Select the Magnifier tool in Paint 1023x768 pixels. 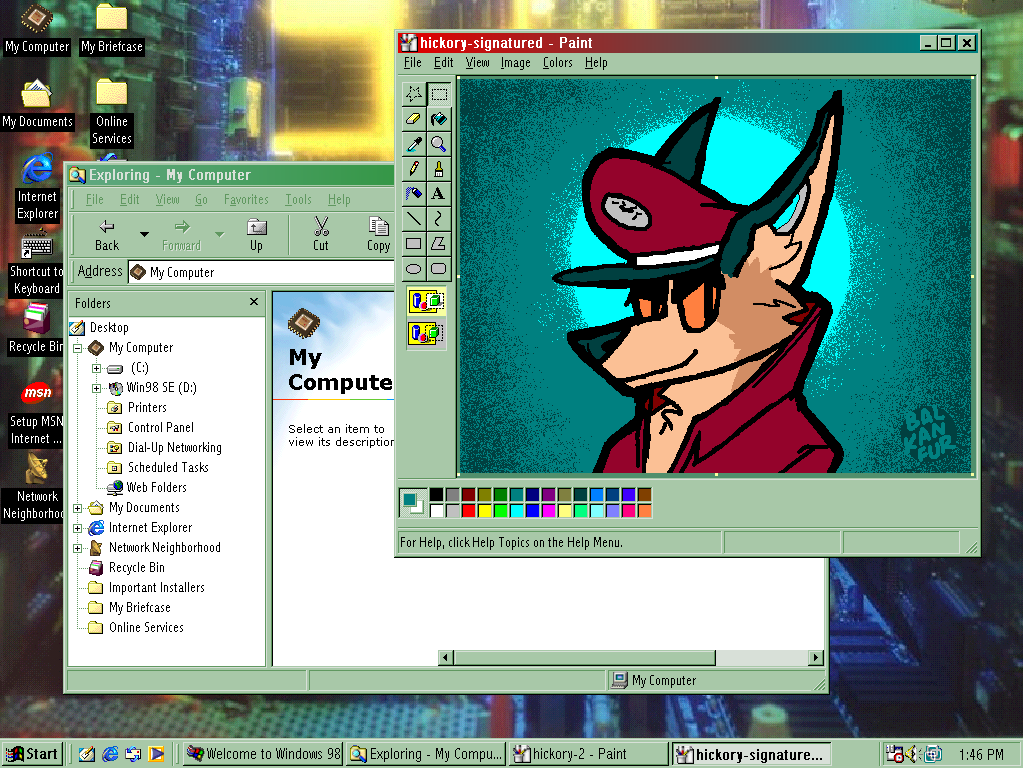[438, 144]
